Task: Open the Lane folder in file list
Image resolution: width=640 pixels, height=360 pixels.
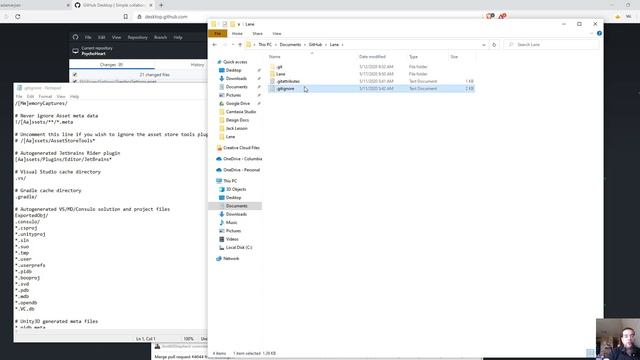Action: pyautogui.click(x=280, y=74)
